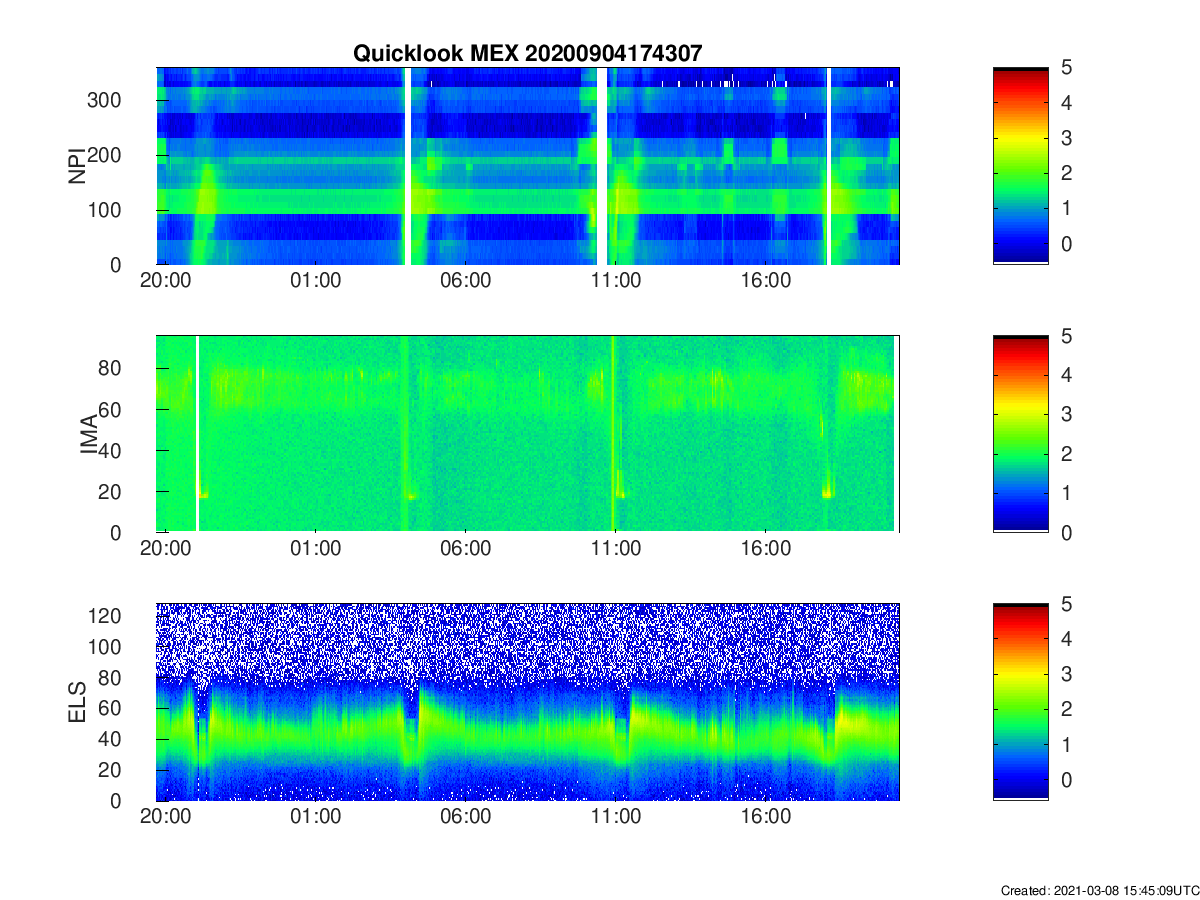Click the NPI spectrogram plot

click(528, 166)
